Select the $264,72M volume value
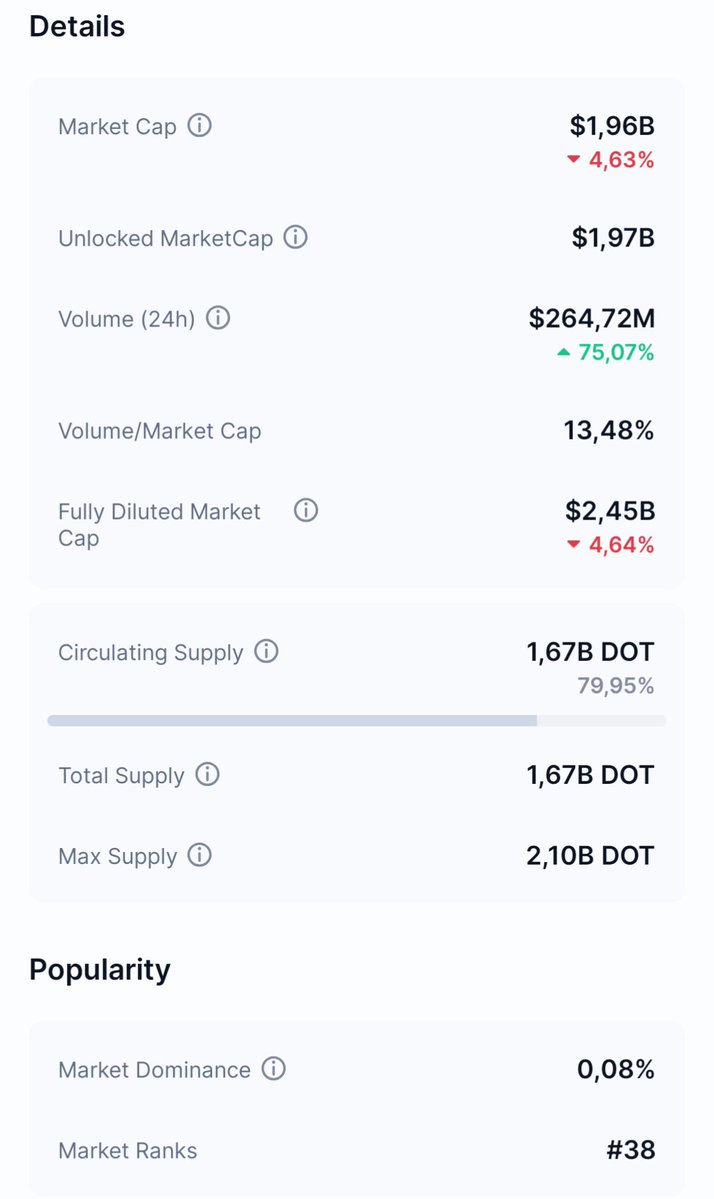The image size is (714, 1199). (592, 318)
